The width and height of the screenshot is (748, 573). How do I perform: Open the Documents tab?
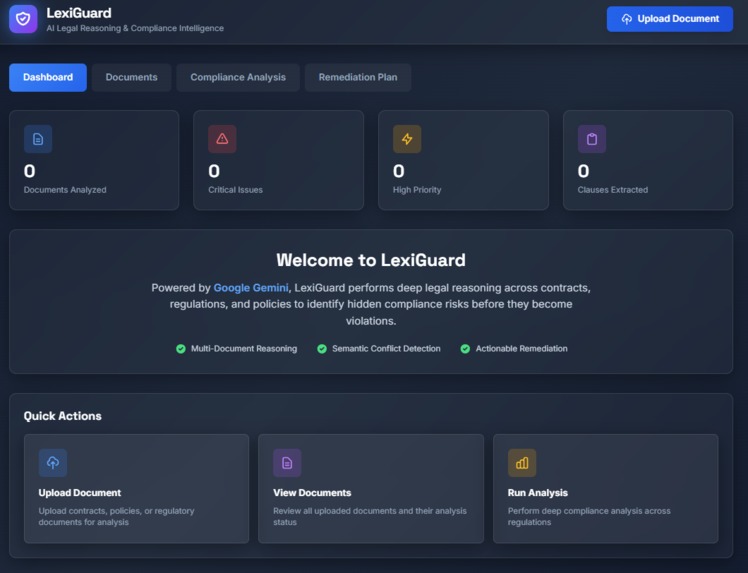132,77
